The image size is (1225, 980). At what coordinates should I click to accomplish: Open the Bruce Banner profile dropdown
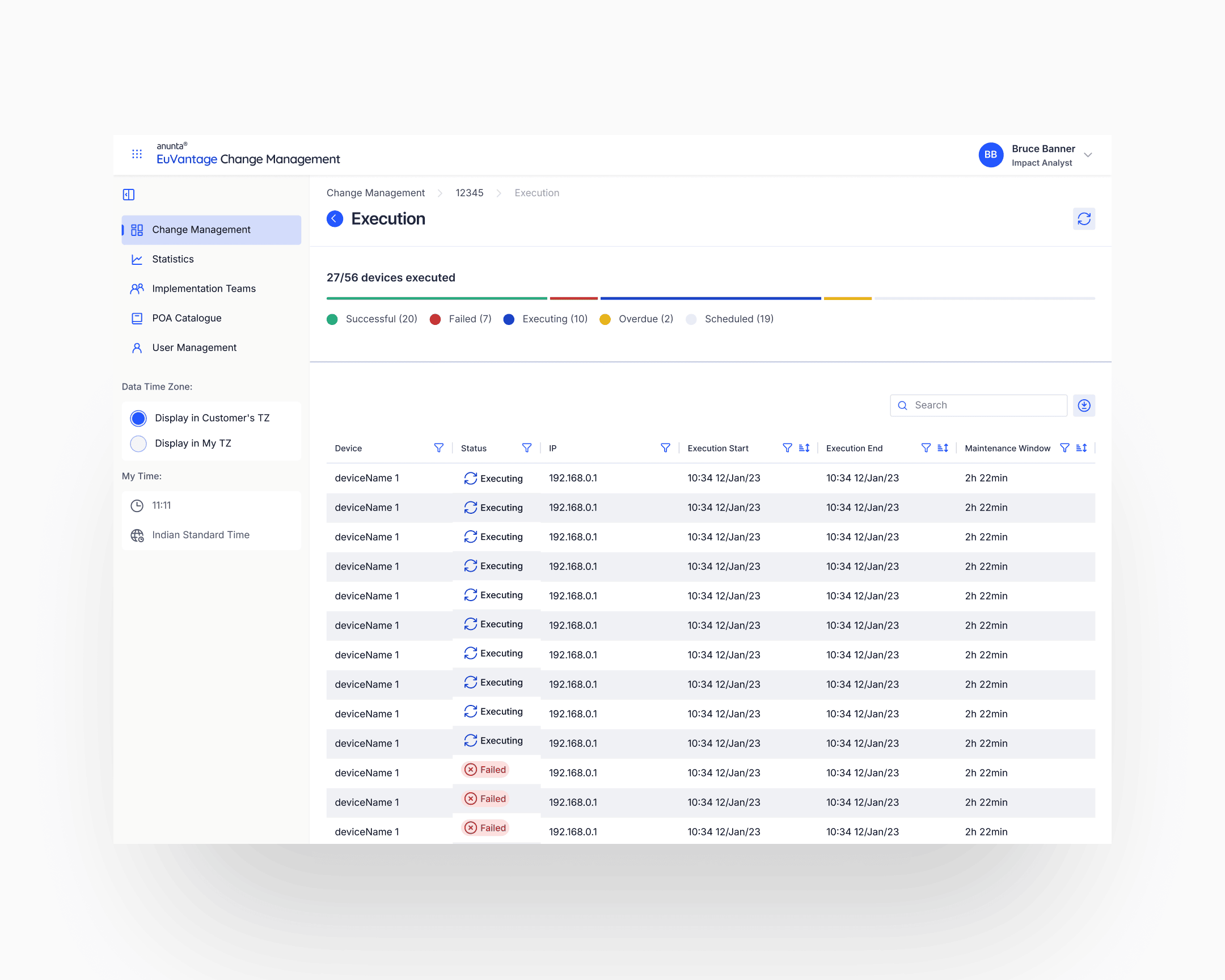pos(1088,154)
